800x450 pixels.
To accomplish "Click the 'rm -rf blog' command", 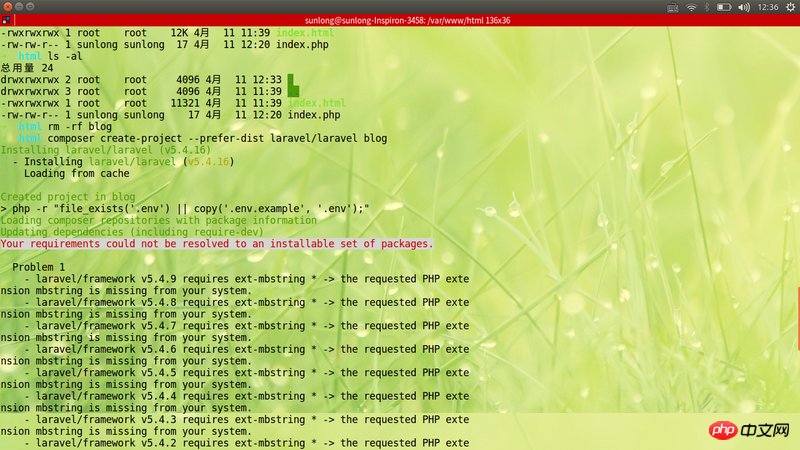I will tap(80, 127).
